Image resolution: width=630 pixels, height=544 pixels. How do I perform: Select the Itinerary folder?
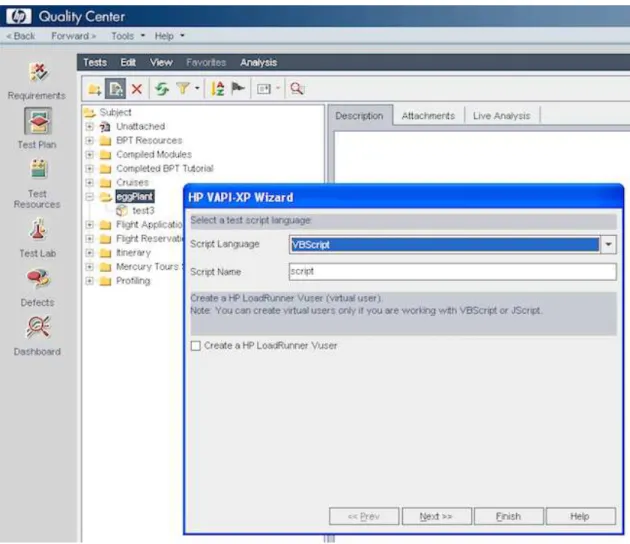(133, 253)
